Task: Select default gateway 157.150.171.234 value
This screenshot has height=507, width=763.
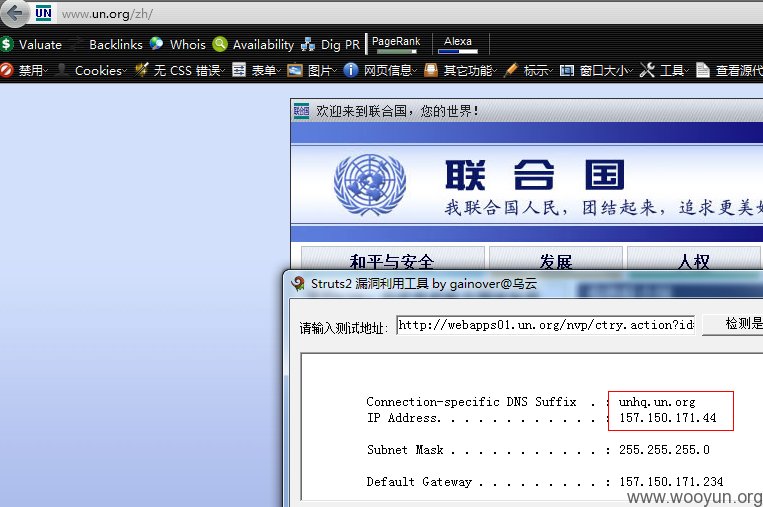Action: pos(671,482)
